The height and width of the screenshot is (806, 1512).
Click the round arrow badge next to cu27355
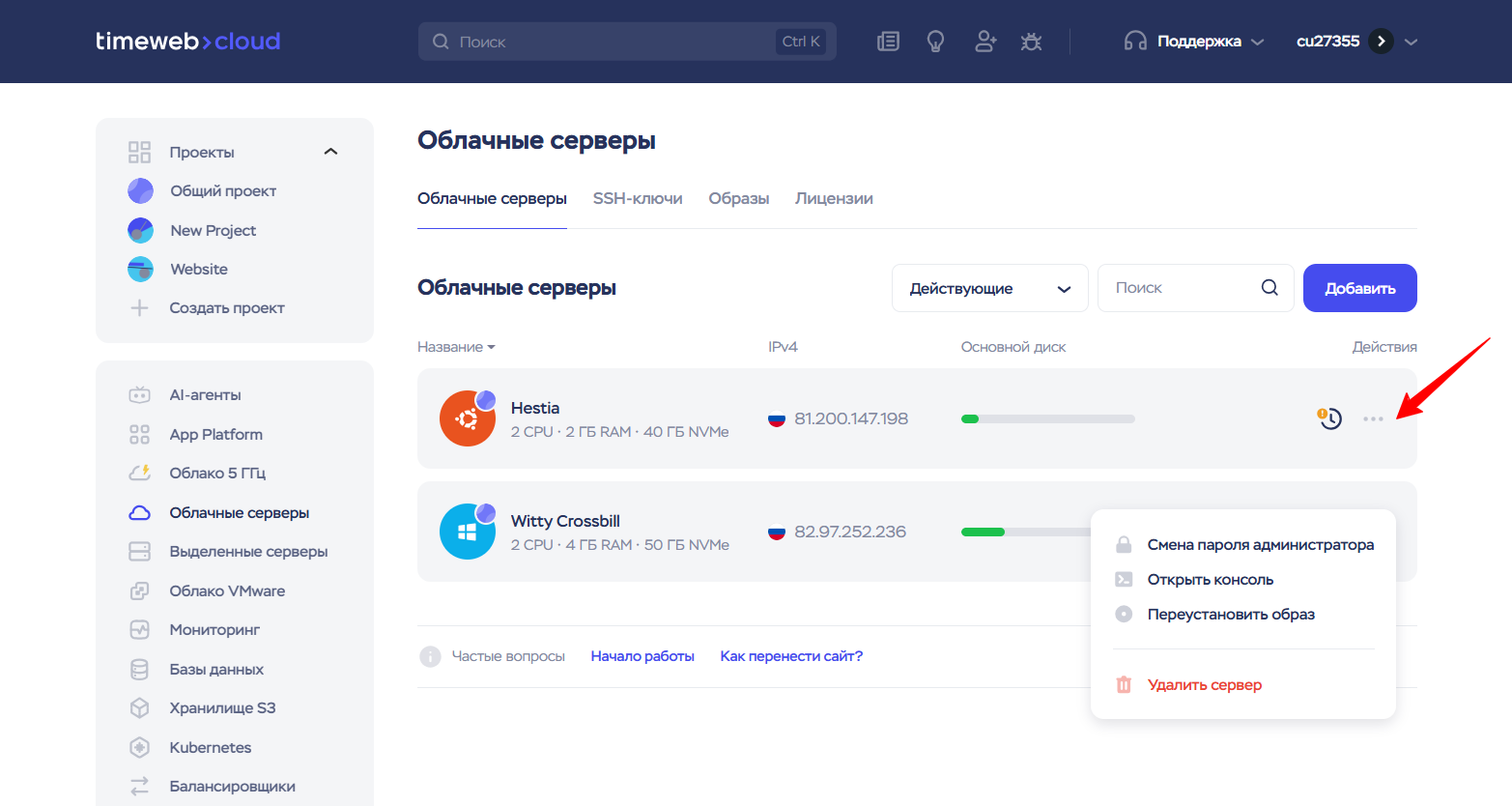(x=1382, y=42)
